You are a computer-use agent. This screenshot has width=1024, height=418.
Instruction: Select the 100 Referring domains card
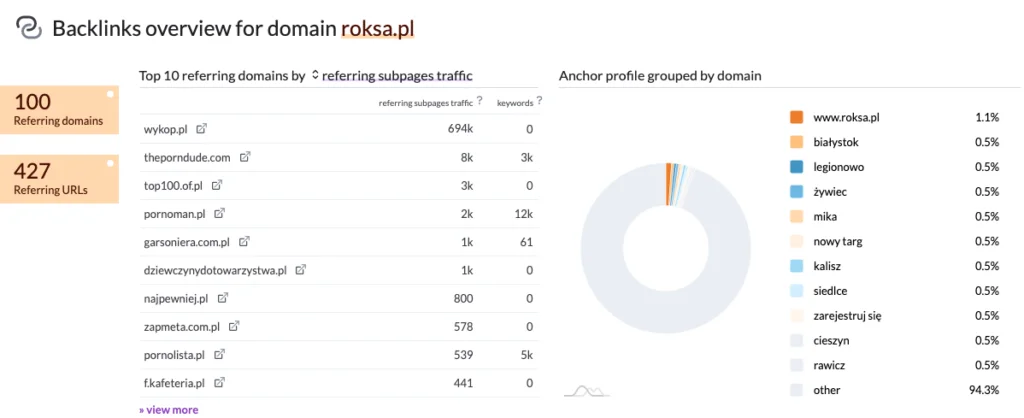coord(59,109)
